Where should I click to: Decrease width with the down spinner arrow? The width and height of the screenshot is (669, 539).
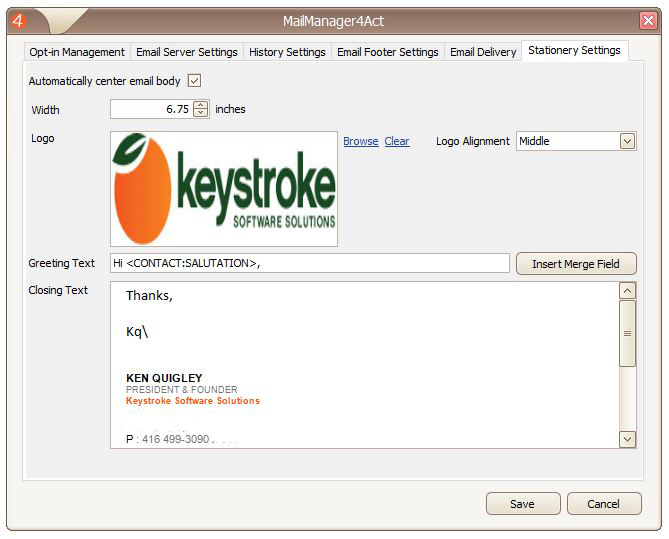click(x=201, y=113)
